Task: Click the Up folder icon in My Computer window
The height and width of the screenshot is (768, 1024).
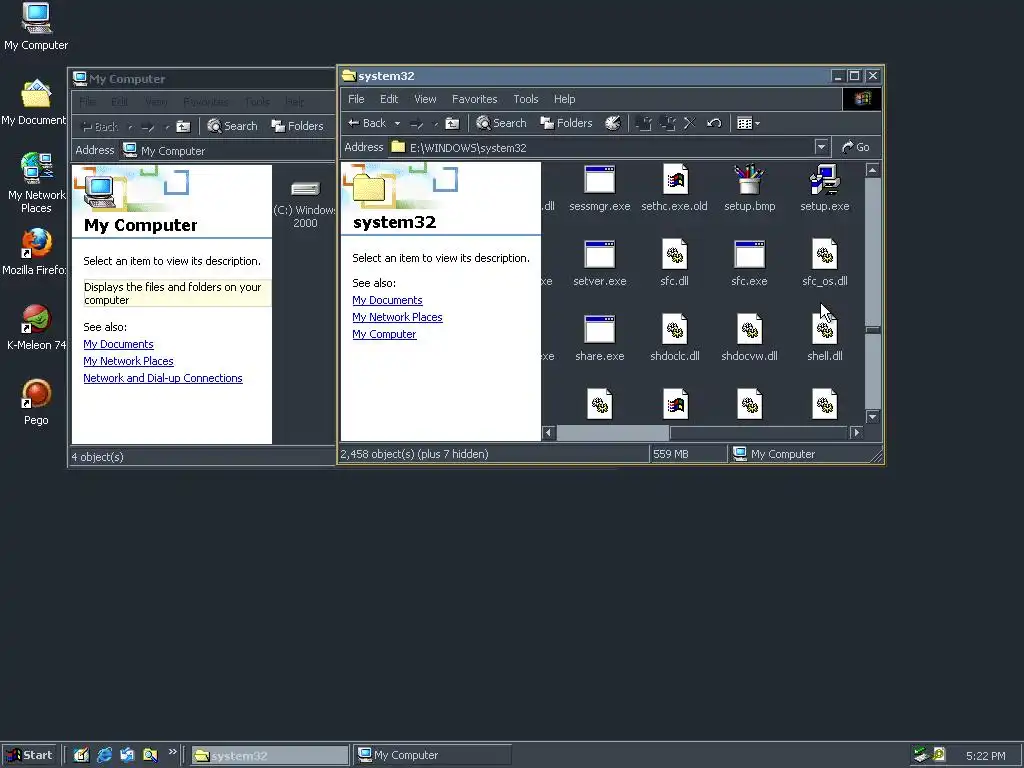Action: pyautogui.click(x=184, y=127)
